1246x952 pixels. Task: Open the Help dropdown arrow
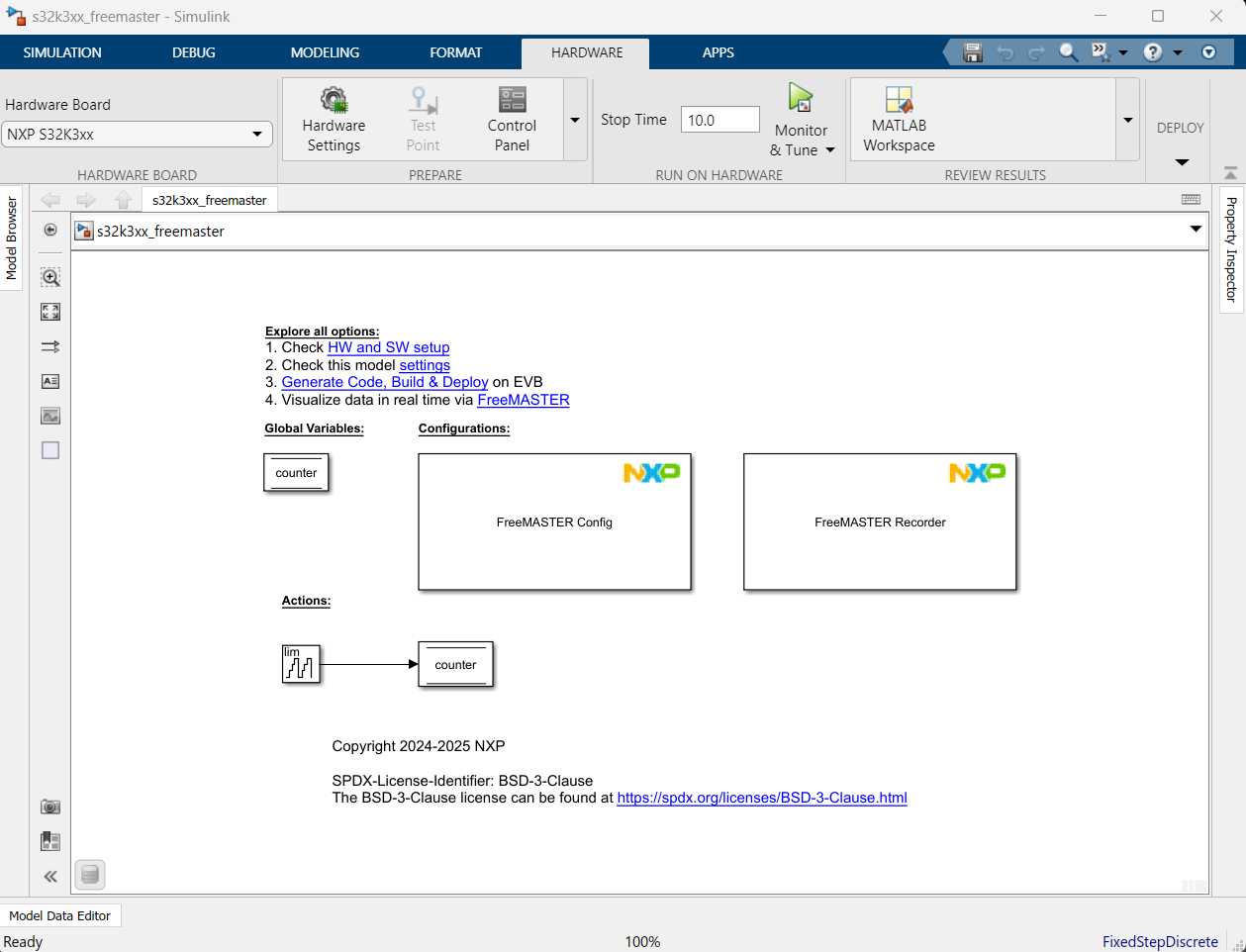tap(1178, 52)
